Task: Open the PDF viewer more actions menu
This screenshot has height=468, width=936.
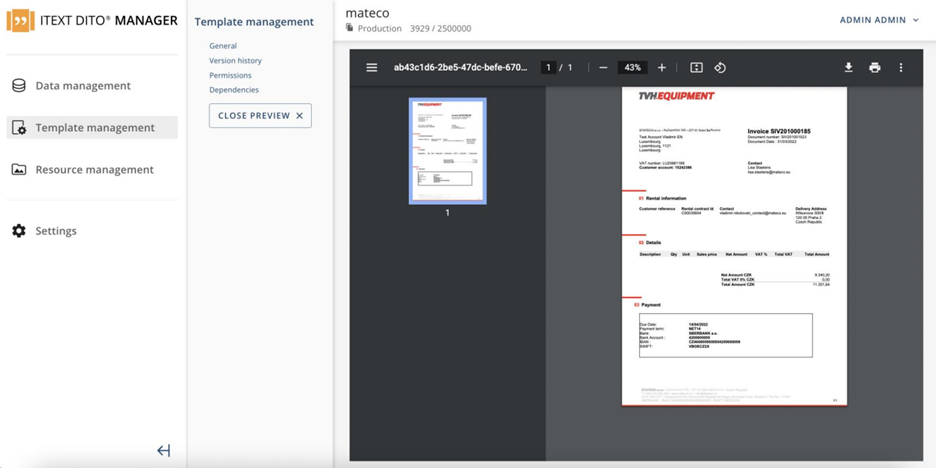Action: point(901,68)
